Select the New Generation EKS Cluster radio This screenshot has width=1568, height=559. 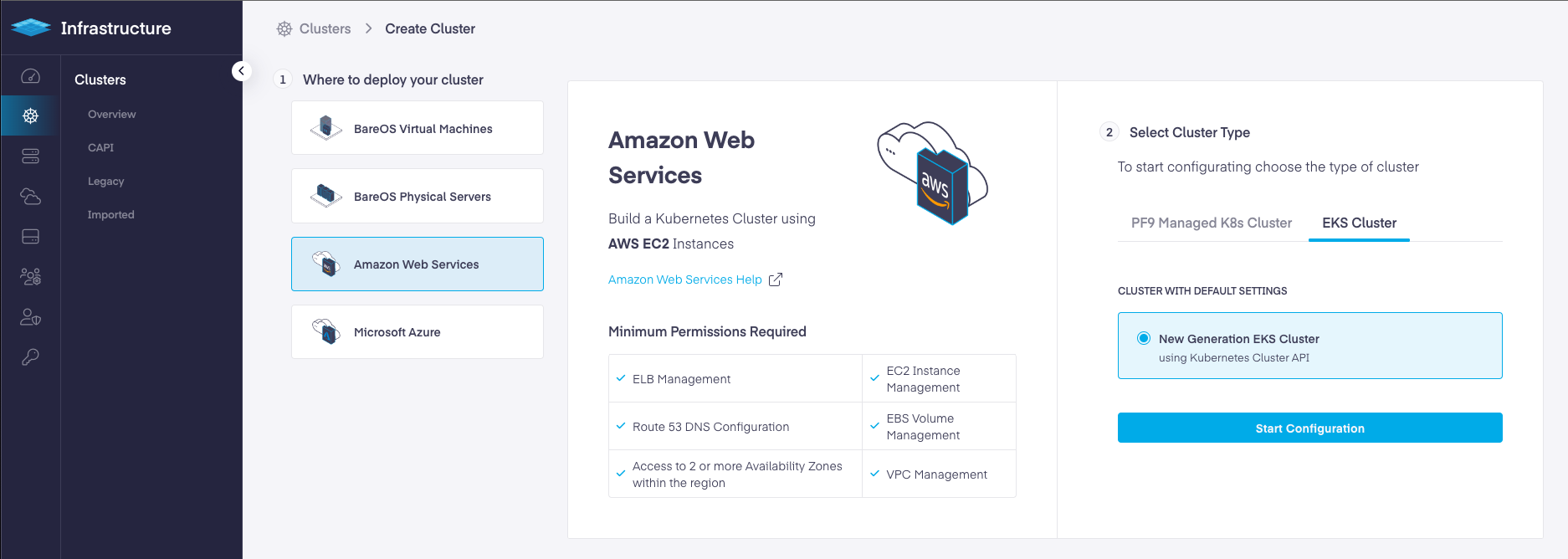(1144, 338)
